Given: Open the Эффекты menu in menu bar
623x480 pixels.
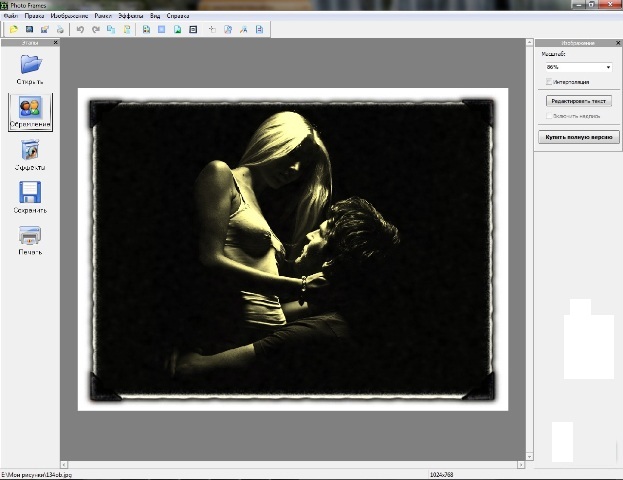Looking at the screenshot, I should [x=130, y=17].
